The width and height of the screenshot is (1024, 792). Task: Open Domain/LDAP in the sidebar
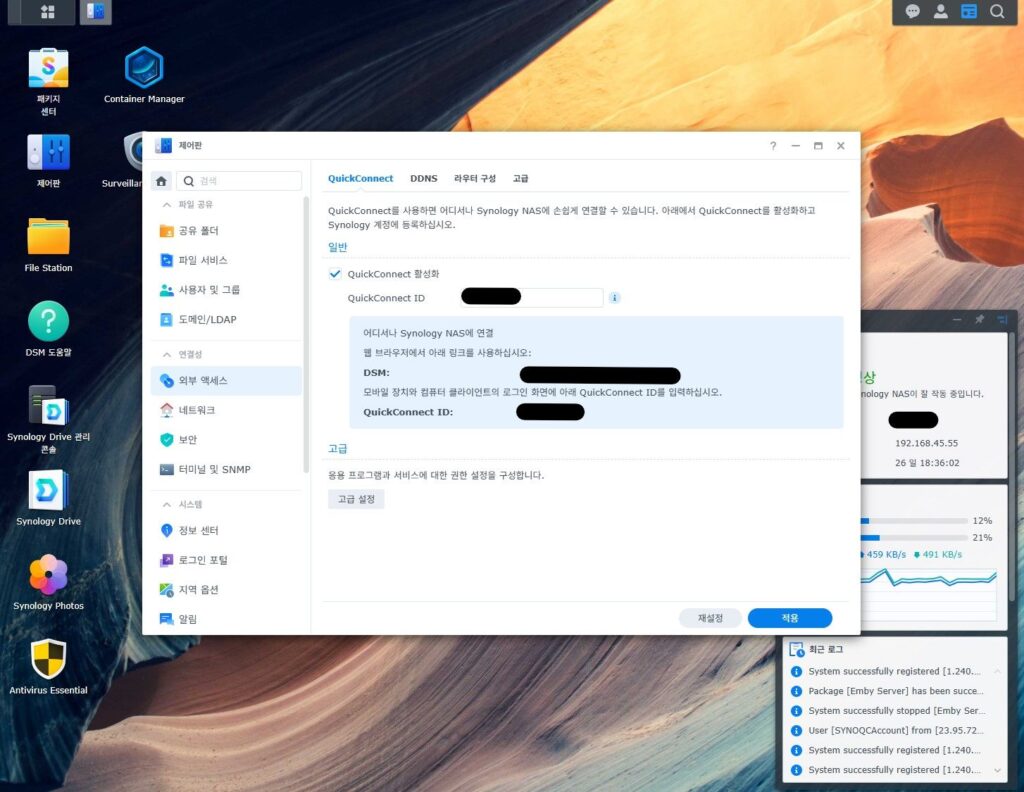[226, 319]
